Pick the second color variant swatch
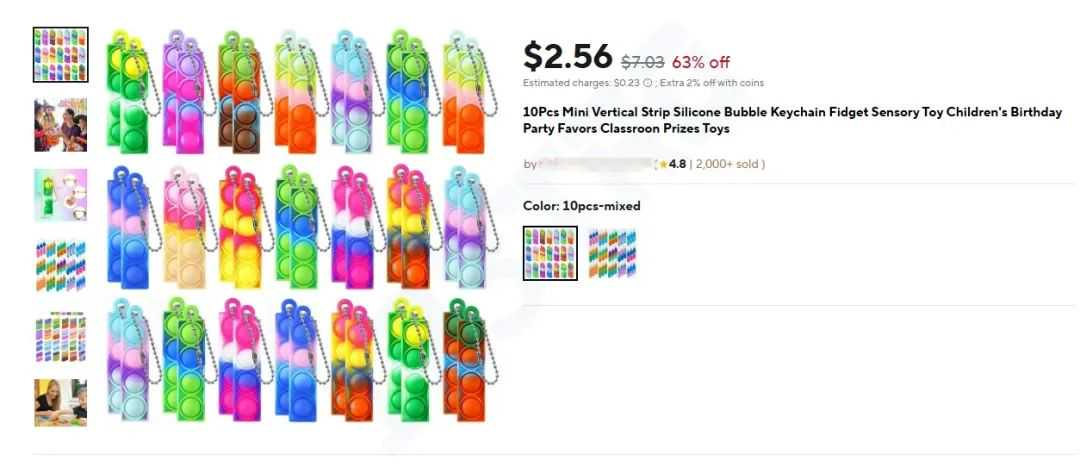Image resolution: width=1080 pixels, height=467 pixels. pyautogui.click(x=612, y=253)
